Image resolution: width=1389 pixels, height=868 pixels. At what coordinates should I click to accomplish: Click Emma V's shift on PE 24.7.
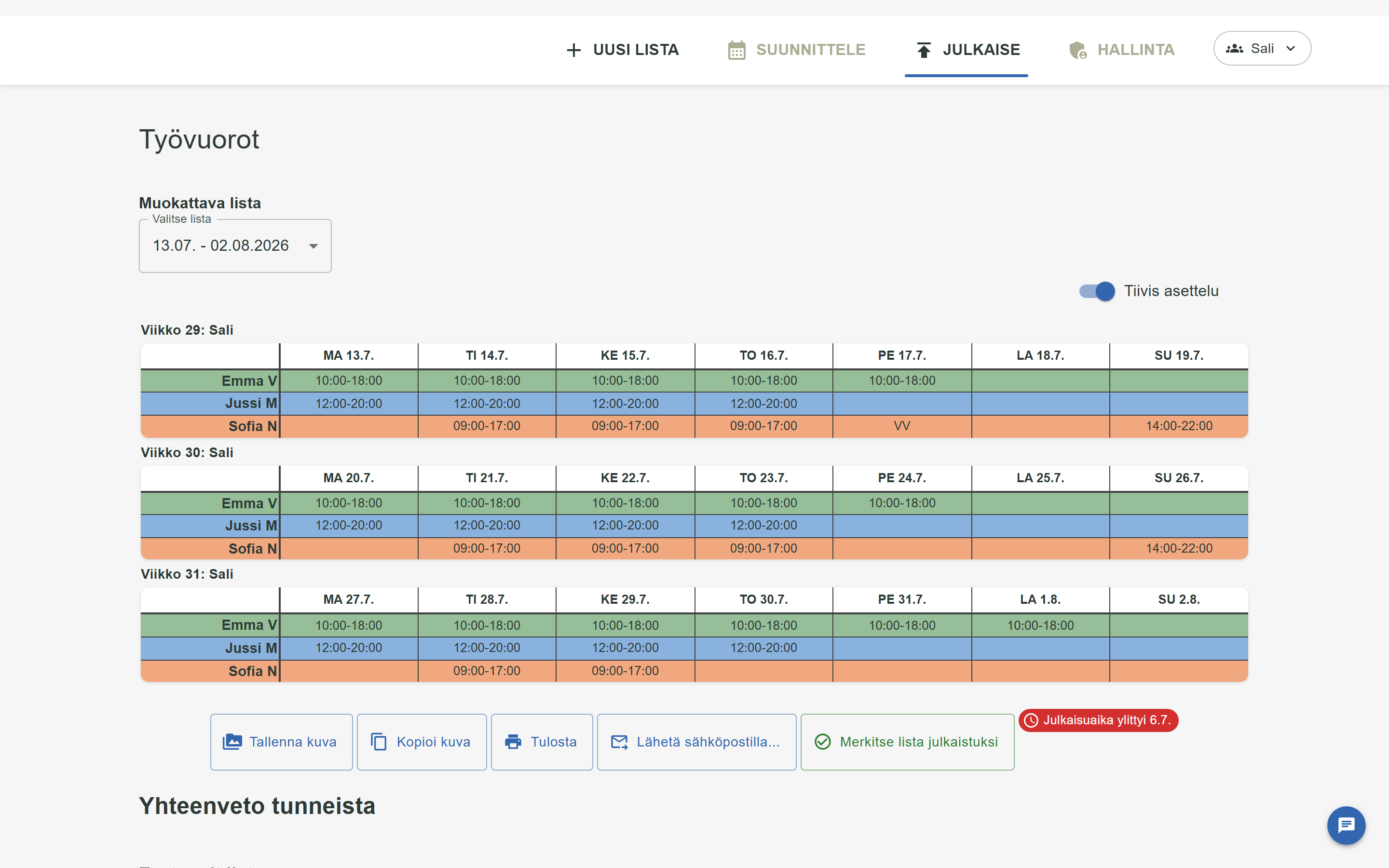point(902,503)
